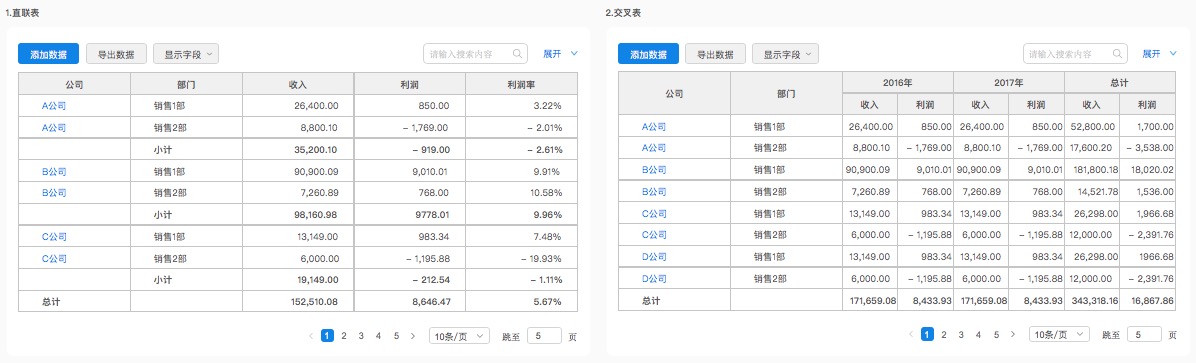Click 添加数据 button in 交叉表 panel
Image resolution: width=1196 pixels, height=363 pixels.
coord(648,54)
